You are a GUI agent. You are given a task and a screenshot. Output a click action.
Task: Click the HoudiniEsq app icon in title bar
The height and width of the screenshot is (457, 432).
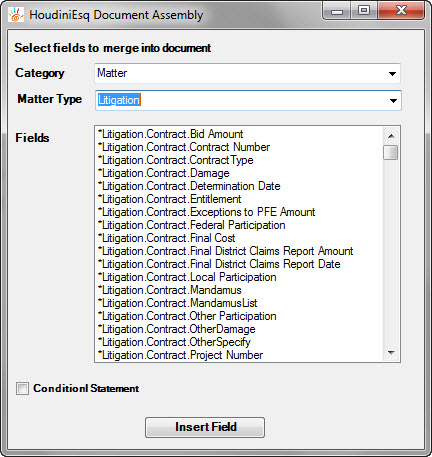click(x=16, y=15)
